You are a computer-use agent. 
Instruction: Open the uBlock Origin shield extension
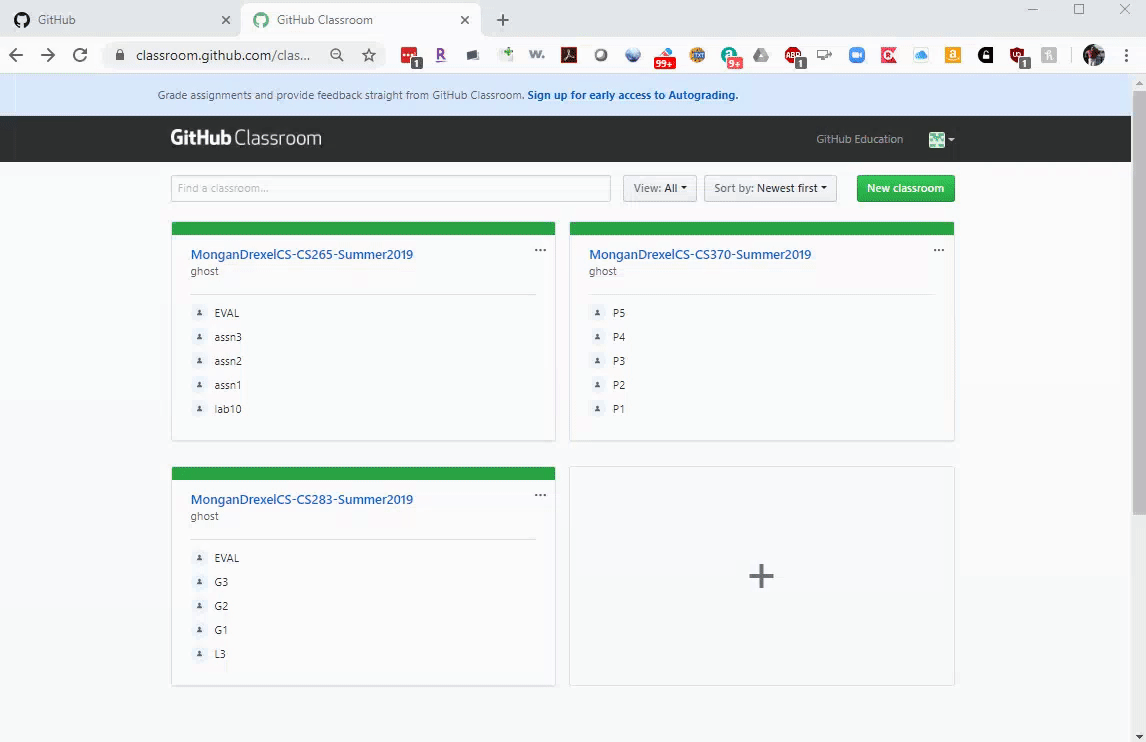coord(1017,56)
